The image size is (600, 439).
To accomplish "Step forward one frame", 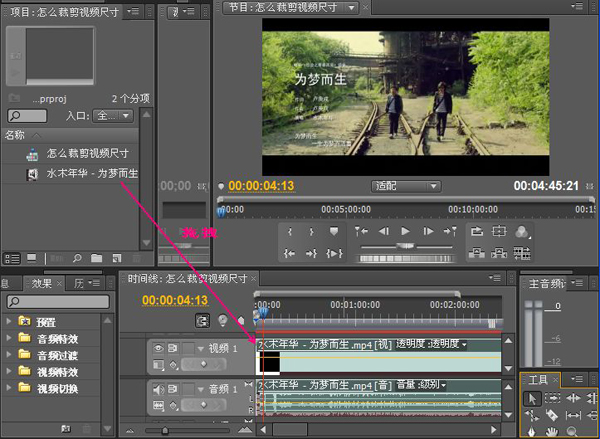I will coord(428,231).
